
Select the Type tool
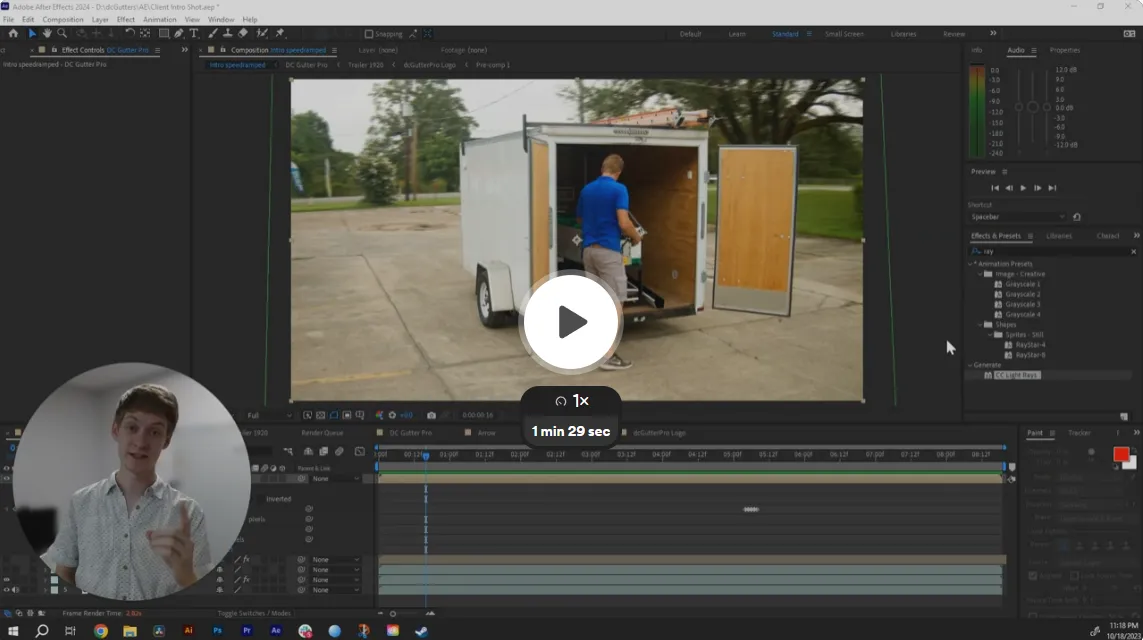(x=194, y=34)
